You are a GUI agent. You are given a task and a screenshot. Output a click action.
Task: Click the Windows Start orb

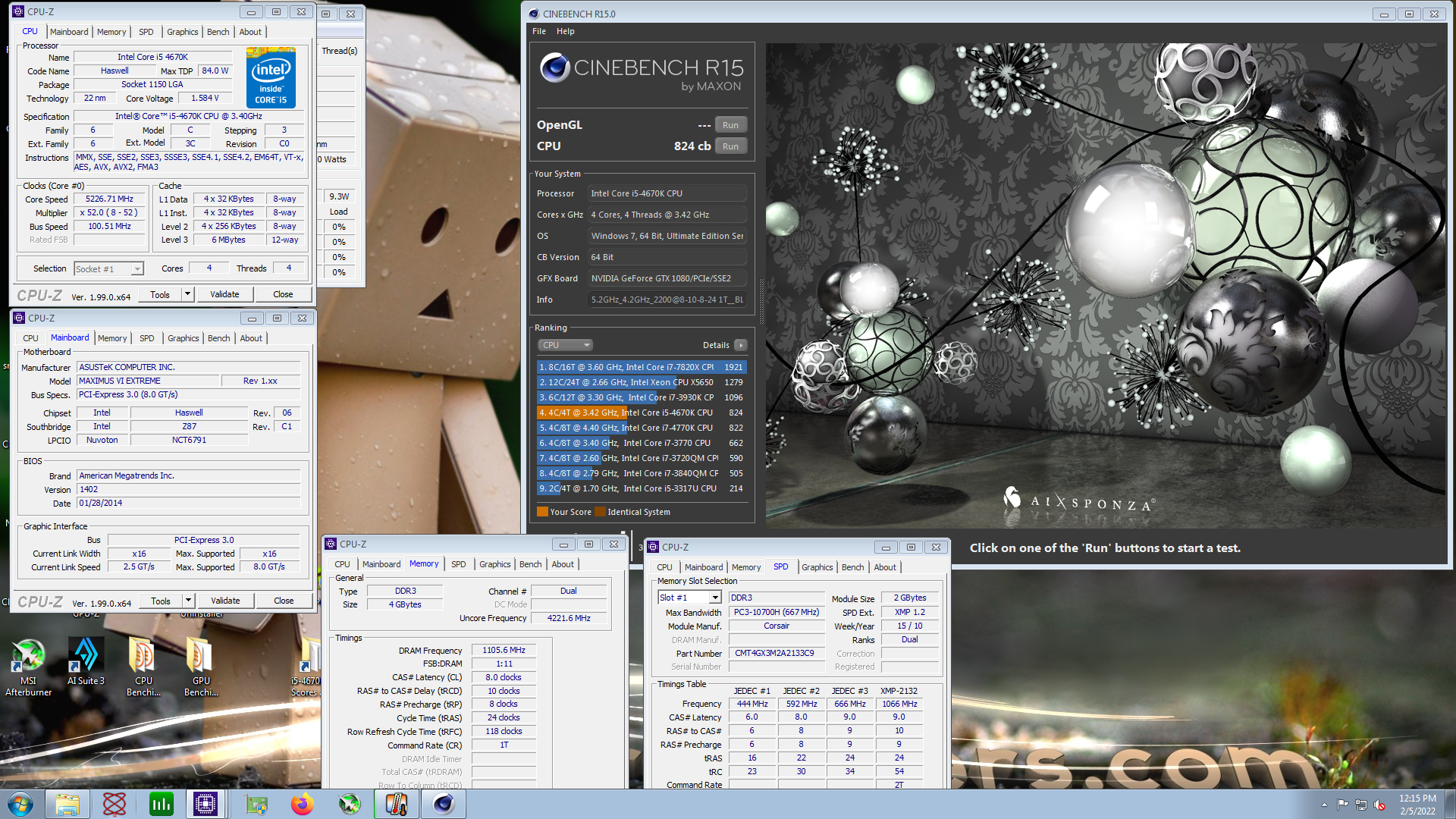coord(20,804)
